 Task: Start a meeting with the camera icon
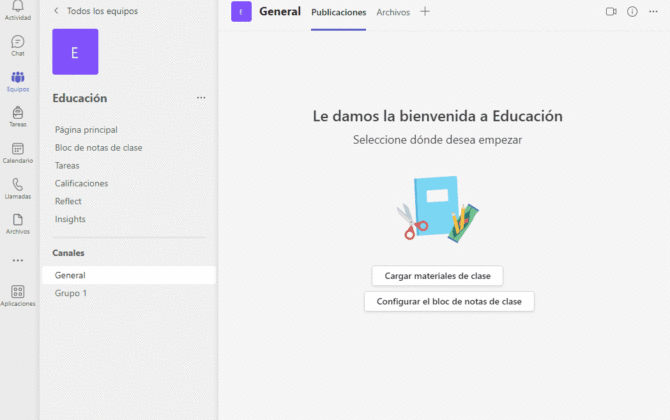pyautogui.click(x=611, y=12)
